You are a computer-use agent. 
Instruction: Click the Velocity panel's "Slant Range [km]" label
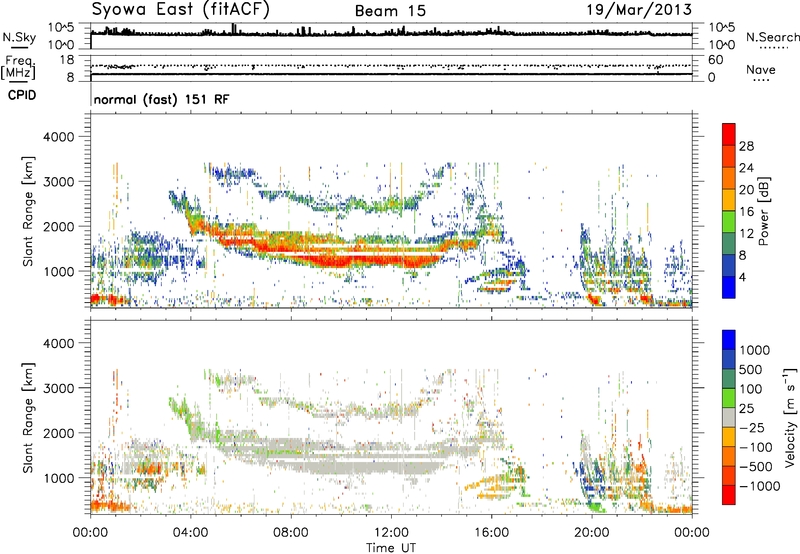28,417
